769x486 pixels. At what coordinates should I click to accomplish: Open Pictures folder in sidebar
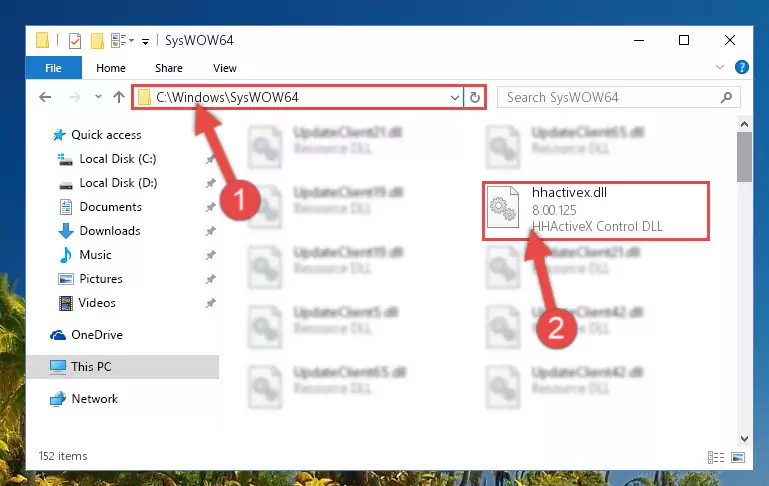[x=101, y=279]
